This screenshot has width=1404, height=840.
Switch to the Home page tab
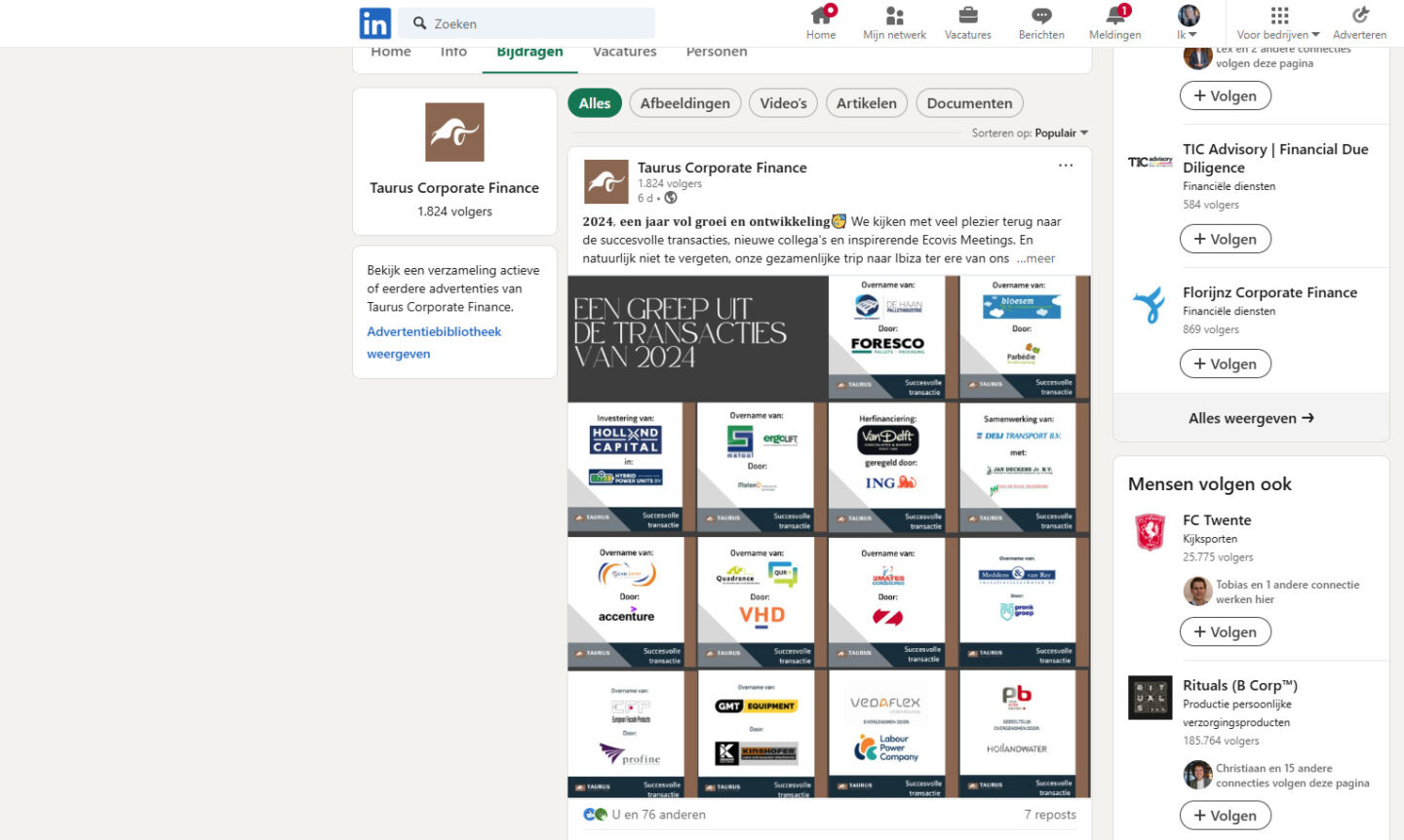point(391,54)
